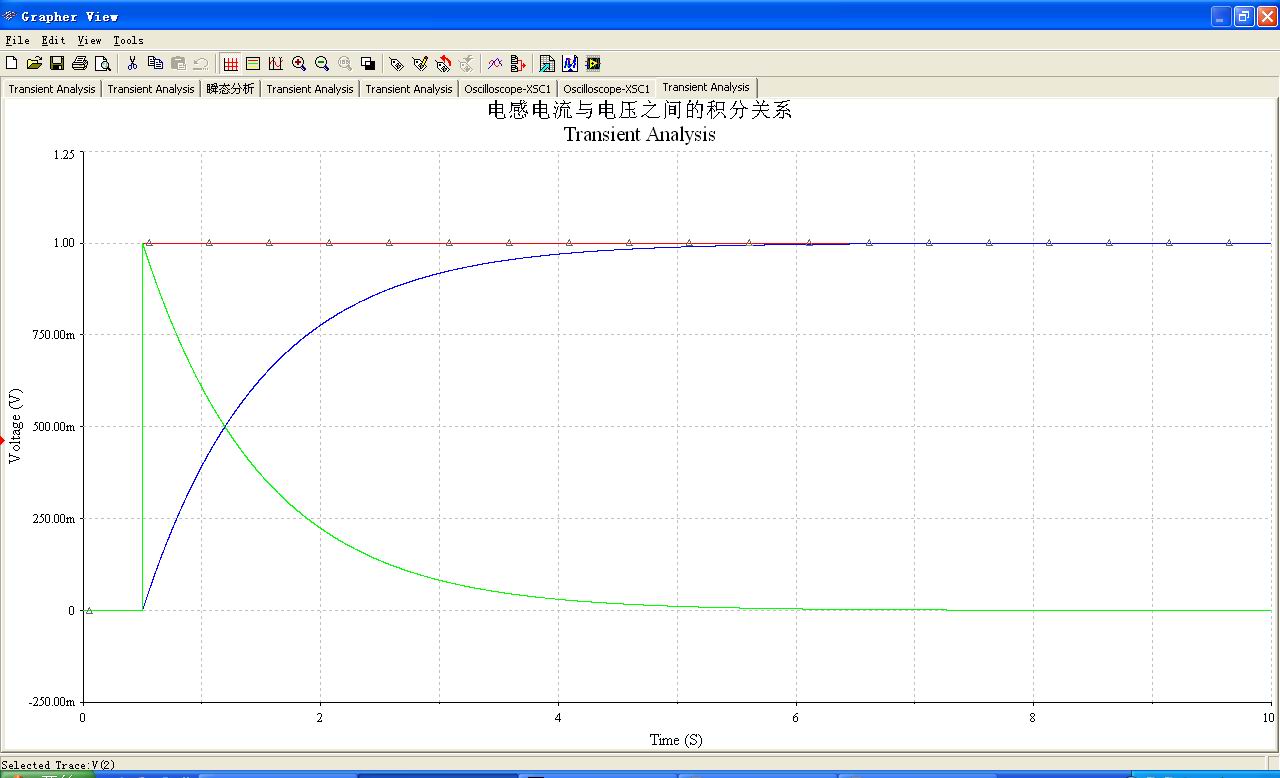Toggle the red grid display icon

[x=230, y=64]
